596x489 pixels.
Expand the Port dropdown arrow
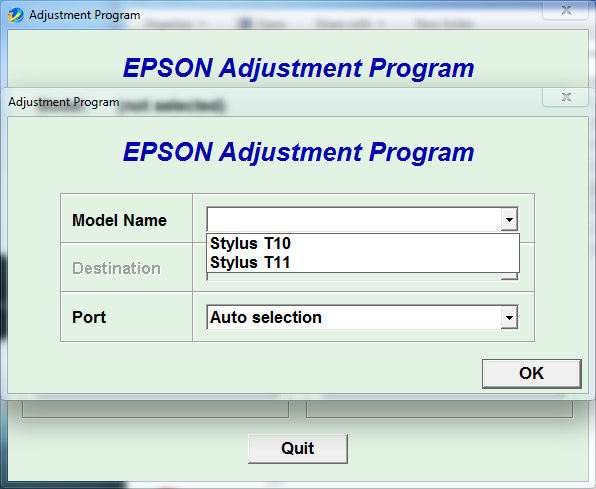(509, 317)
